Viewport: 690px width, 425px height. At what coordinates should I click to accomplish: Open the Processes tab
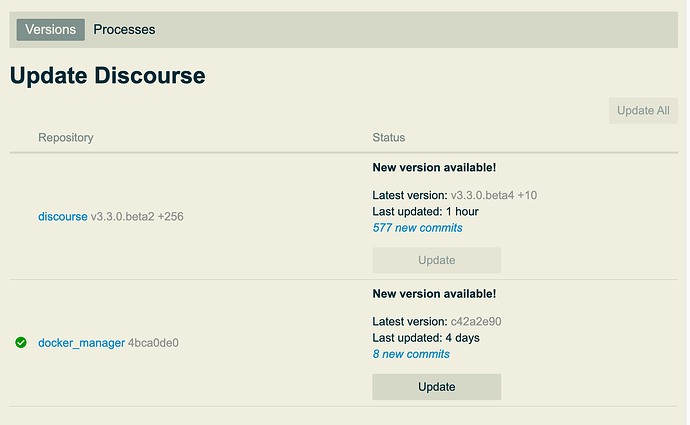pyautogui.click(x=124, y=29)
